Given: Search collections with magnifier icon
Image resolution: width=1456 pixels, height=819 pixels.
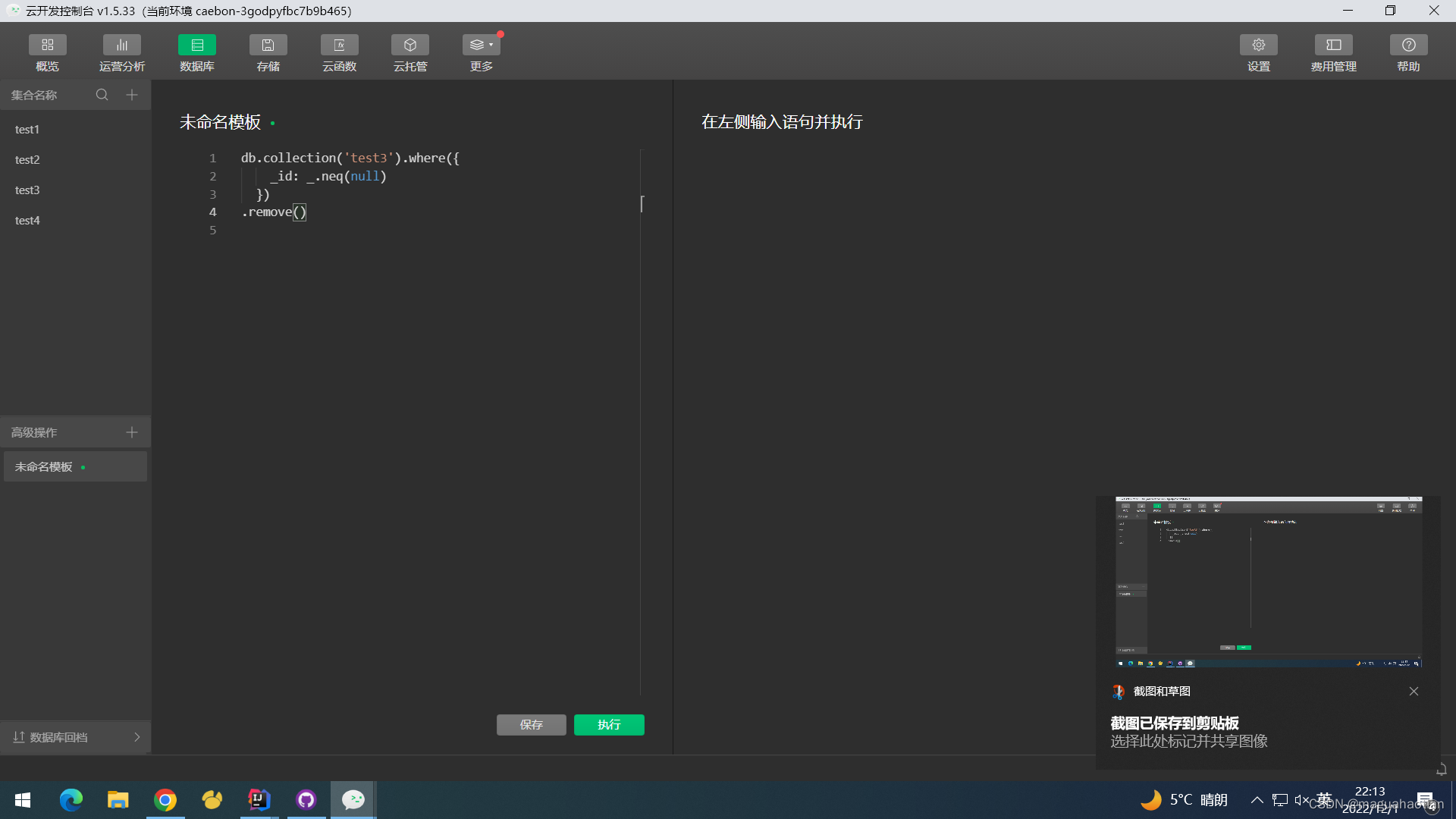Looking at the screenshot, I should pyautogui.click(x=102, y=95).
